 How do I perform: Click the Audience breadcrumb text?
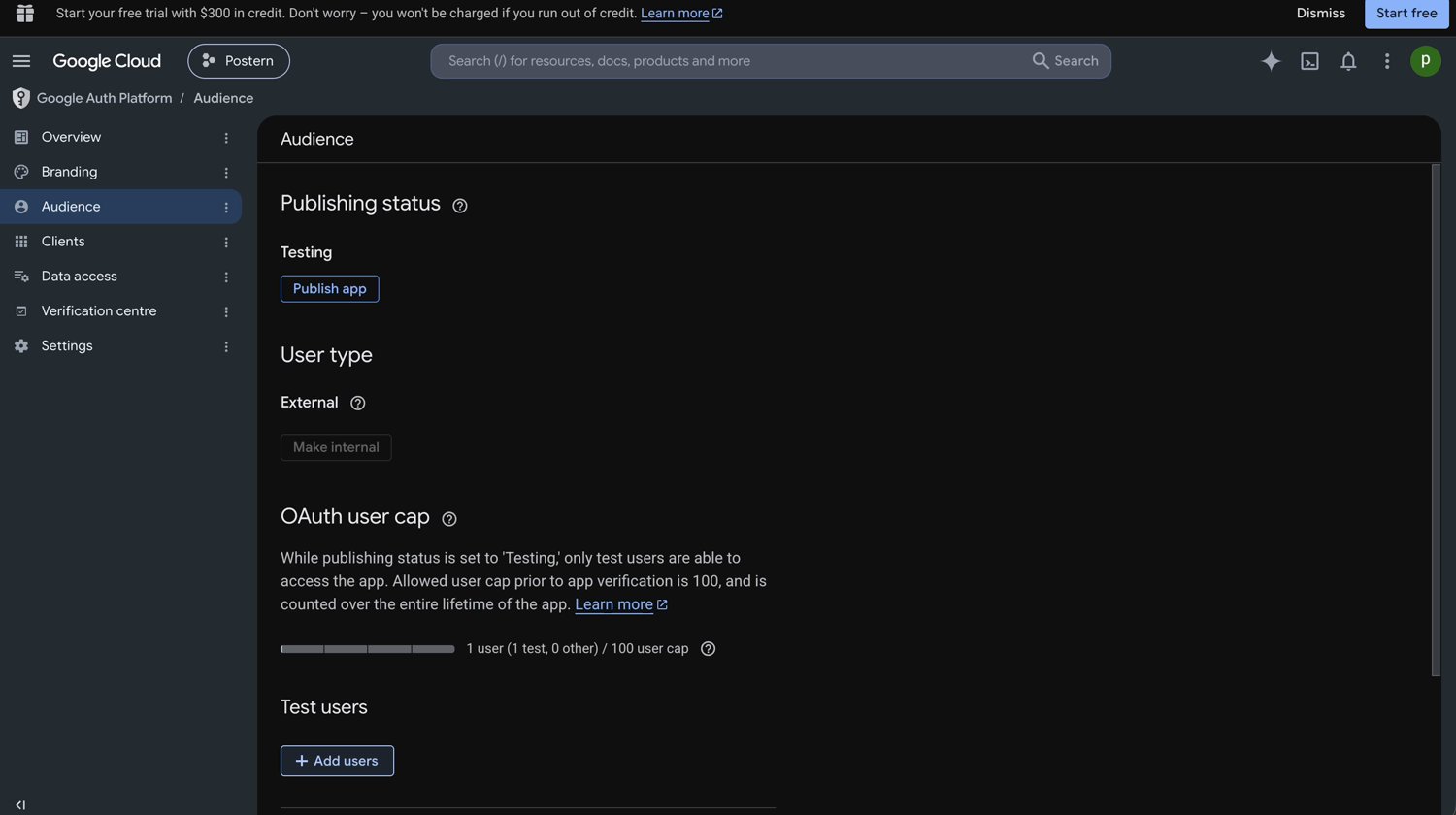[x=223, y=98]
